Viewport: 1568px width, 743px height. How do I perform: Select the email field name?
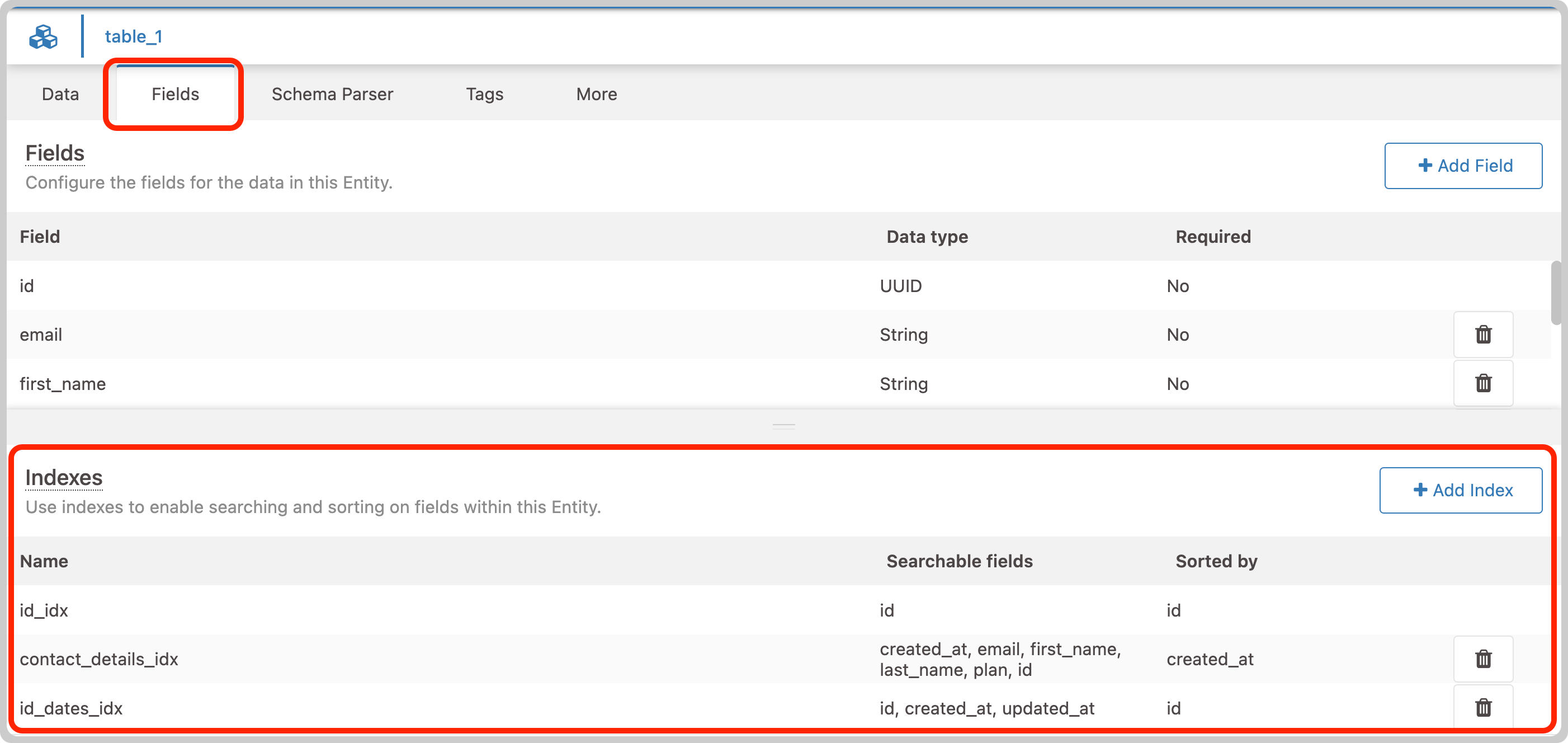[x=41, y=335]
